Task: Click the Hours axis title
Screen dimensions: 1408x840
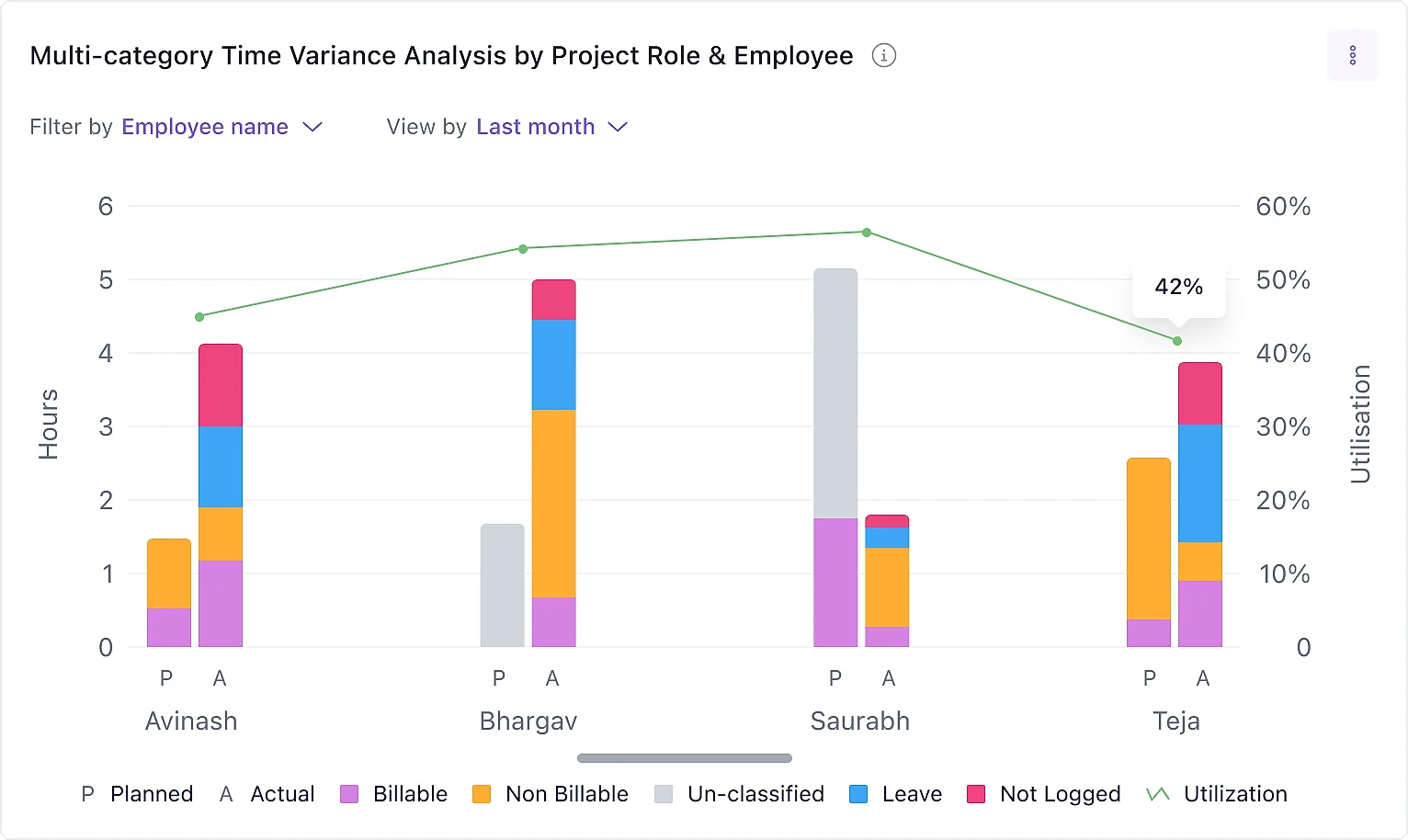Action: pos(48,425)
